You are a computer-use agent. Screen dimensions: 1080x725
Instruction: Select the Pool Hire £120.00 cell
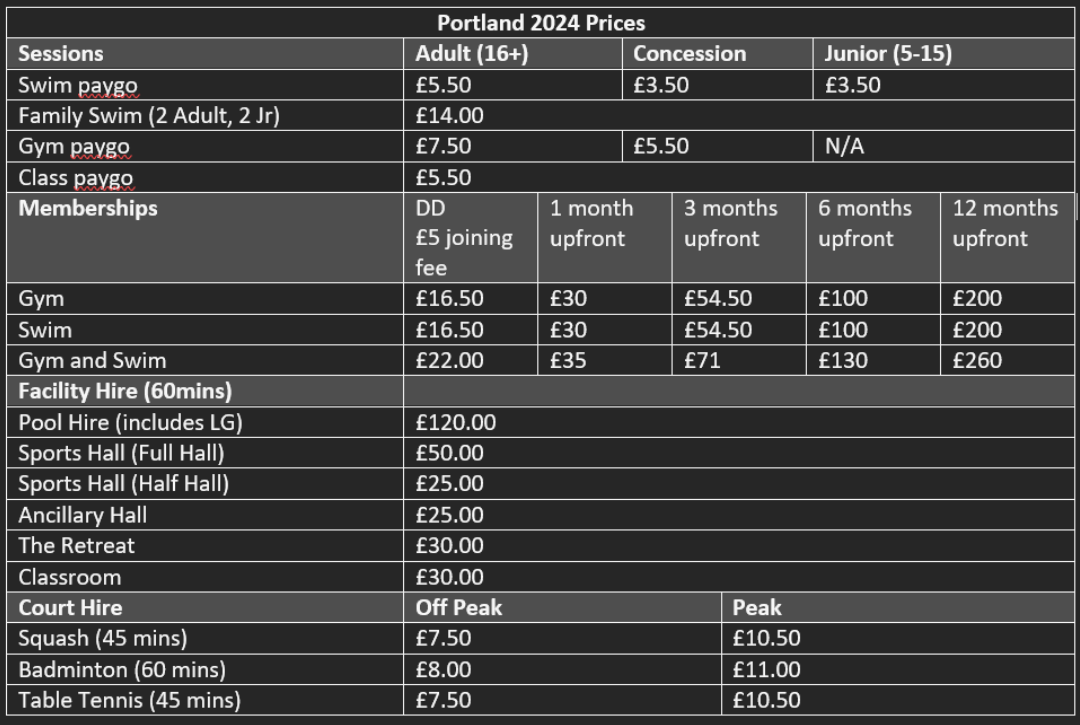click(x=738, y=422)
